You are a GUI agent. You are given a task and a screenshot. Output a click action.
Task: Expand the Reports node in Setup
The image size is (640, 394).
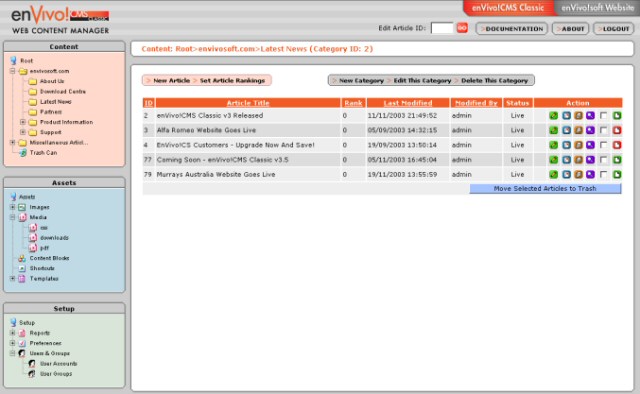point(13,333)
